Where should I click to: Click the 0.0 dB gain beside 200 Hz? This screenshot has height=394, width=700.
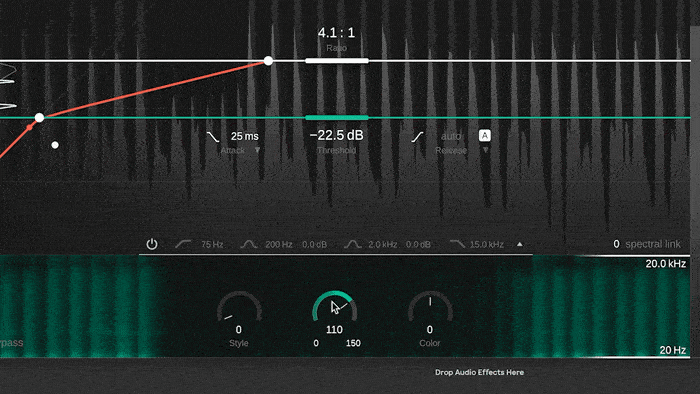pos(314,245)
